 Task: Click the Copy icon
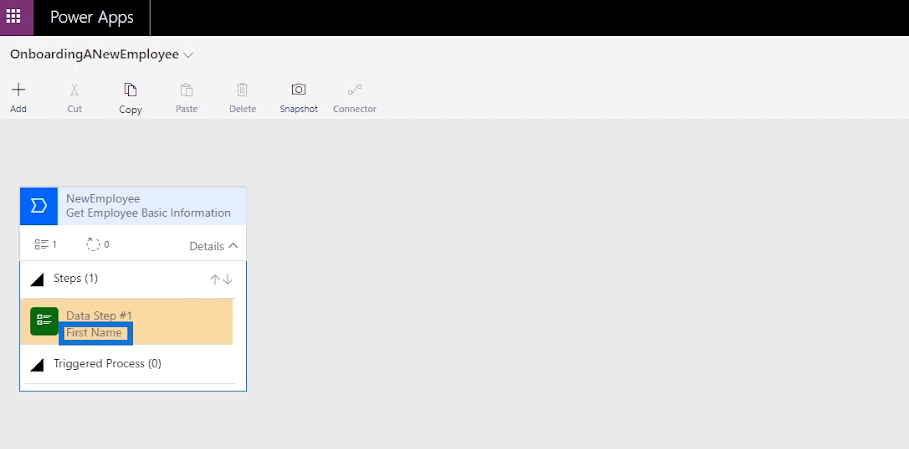tap(130, 90)
